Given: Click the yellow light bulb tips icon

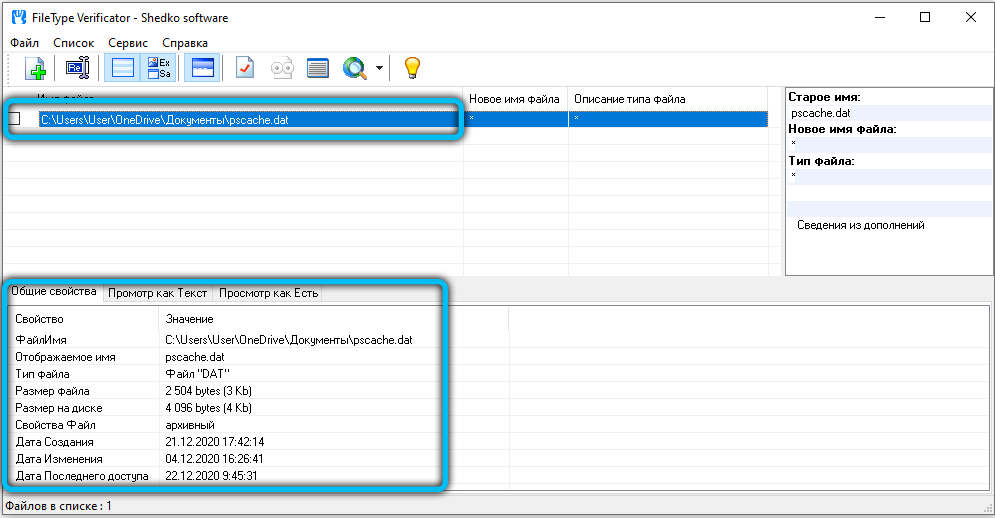Looking at the screenshot, I should point(411,69).
